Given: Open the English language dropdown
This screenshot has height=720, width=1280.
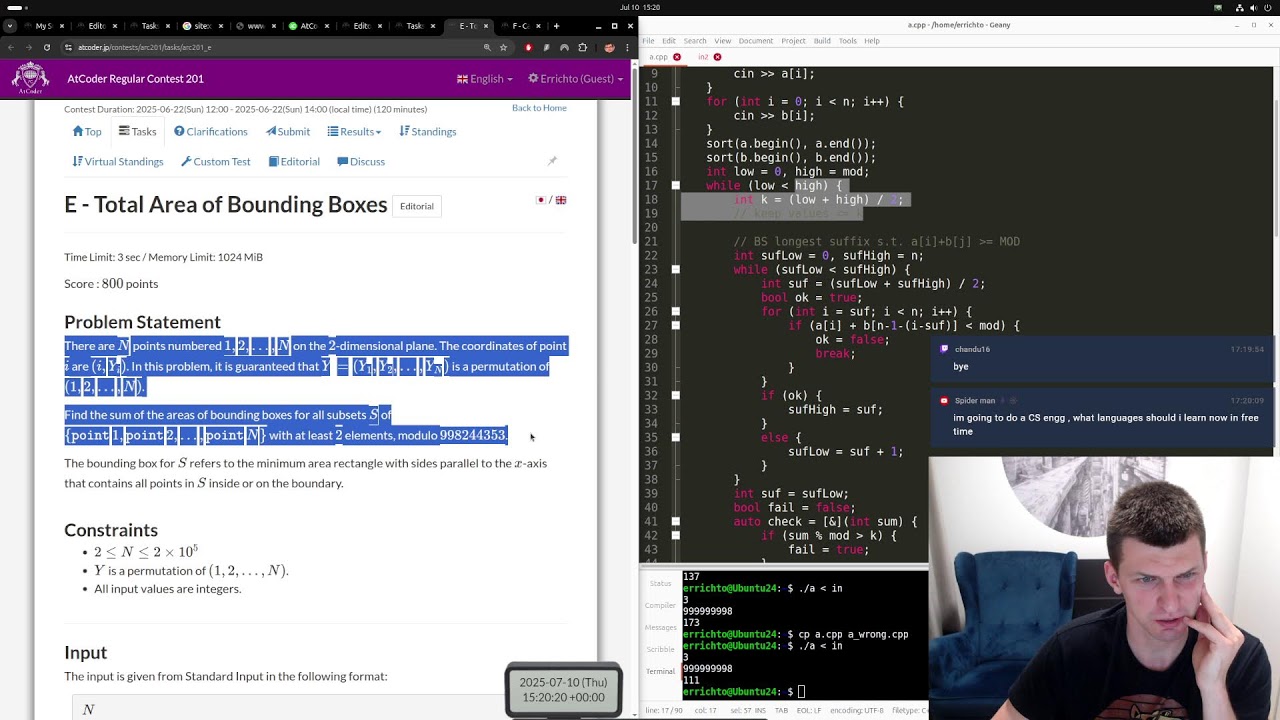Looking at the screenshot, I should 485,79.
